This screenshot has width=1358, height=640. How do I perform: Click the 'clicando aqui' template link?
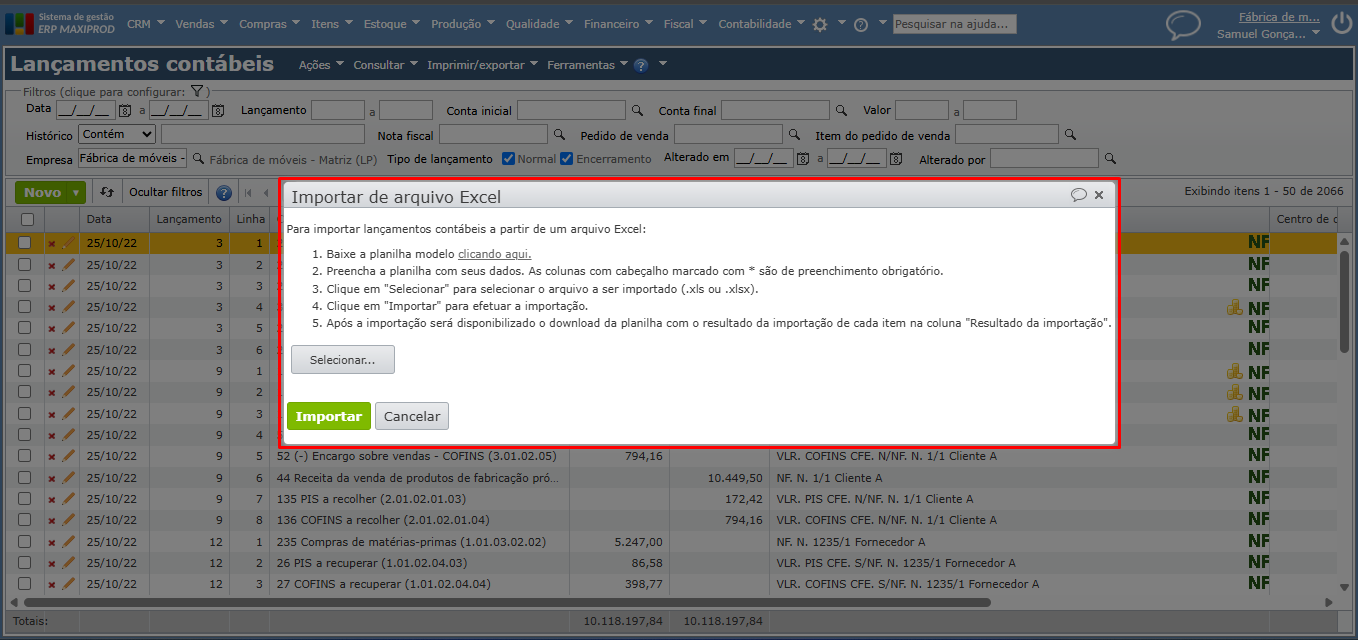494,254
